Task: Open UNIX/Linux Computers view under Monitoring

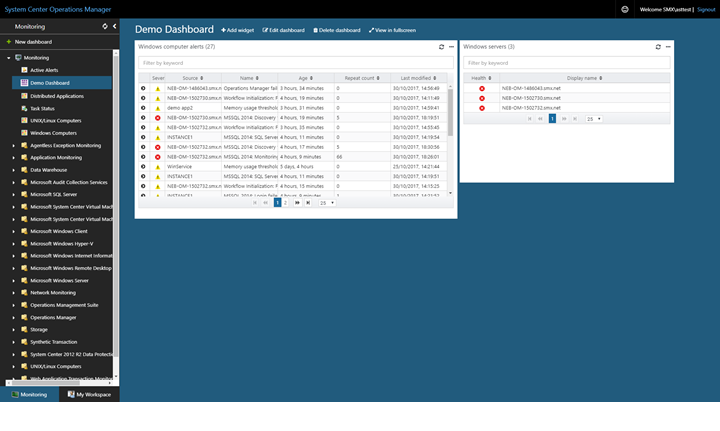Action: [x=56, y=121]
